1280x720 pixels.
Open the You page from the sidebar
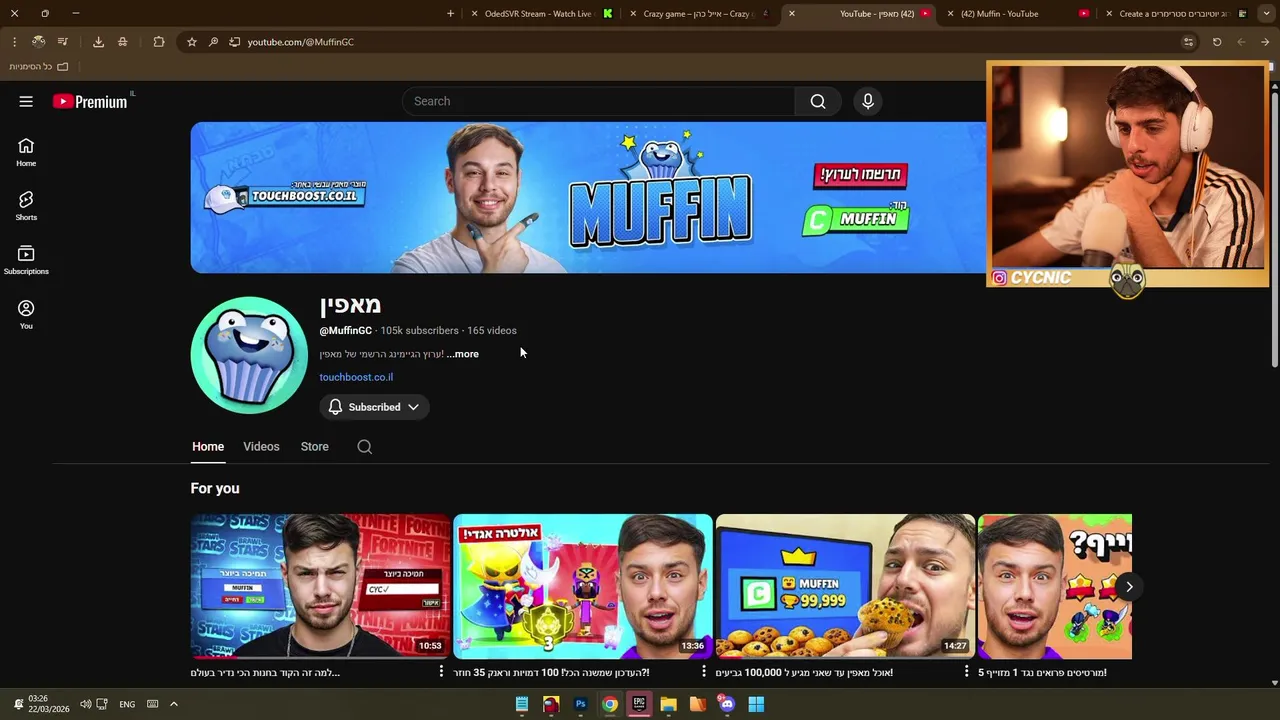26,315
